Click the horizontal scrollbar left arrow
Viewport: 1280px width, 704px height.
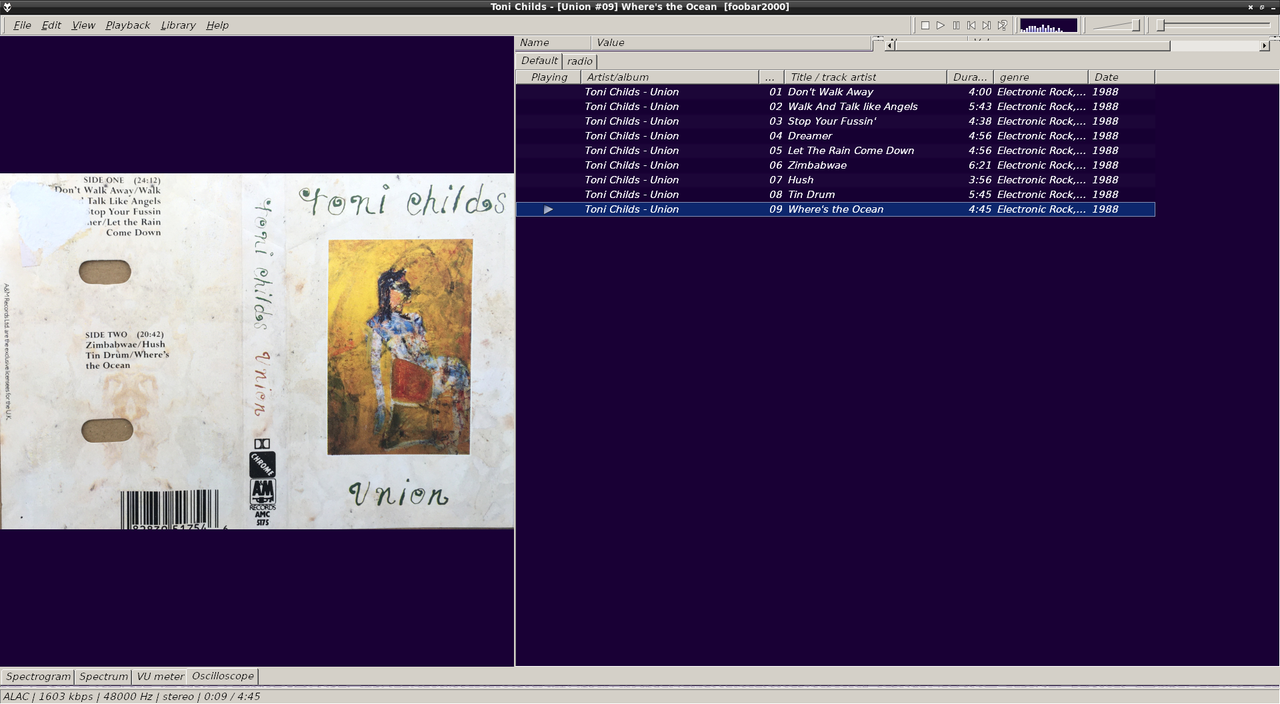[891, 45]
